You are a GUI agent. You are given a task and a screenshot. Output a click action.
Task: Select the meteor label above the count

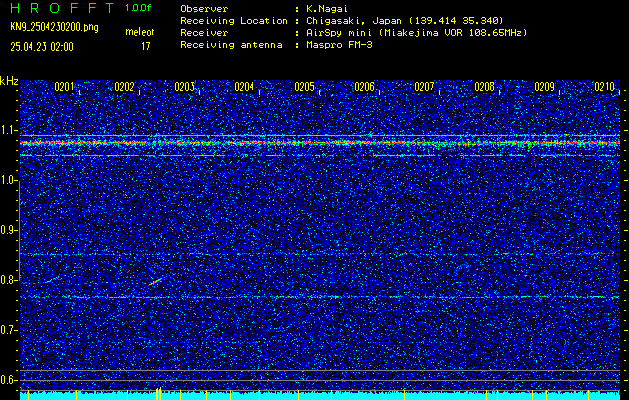pyautogui.click(x=140, y=32)
